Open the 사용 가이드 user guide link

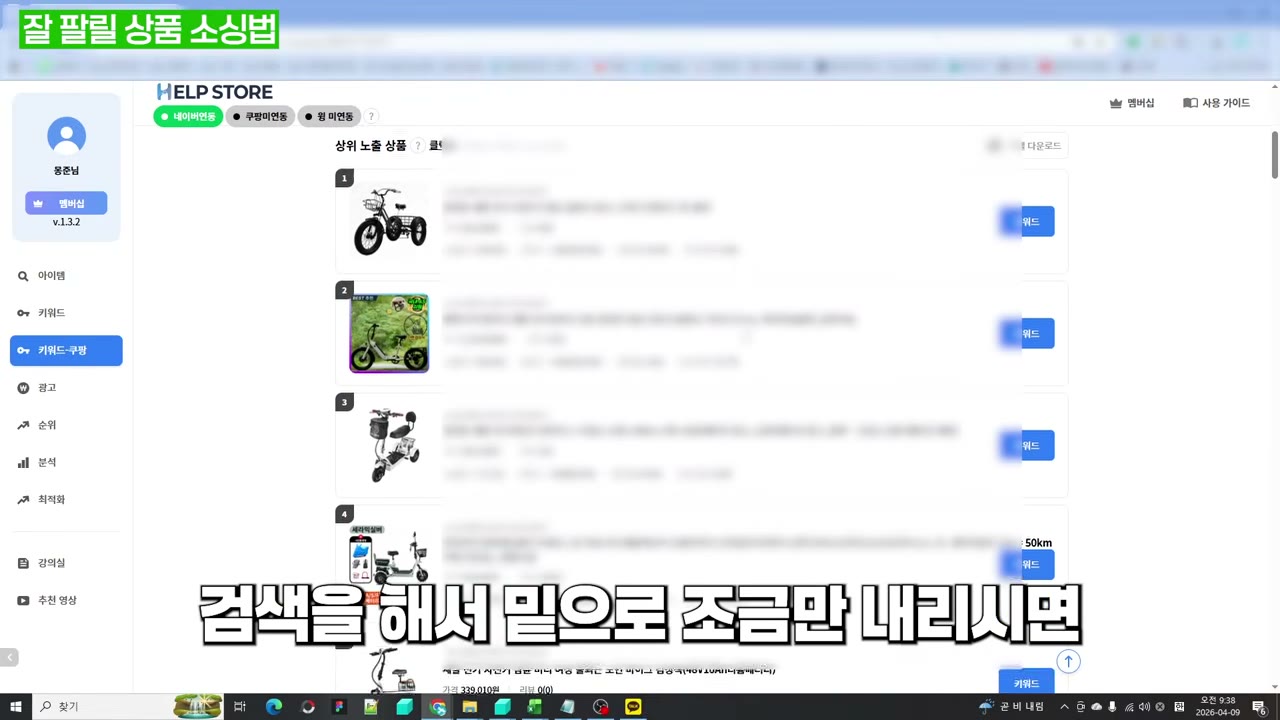pos(1216,103)
